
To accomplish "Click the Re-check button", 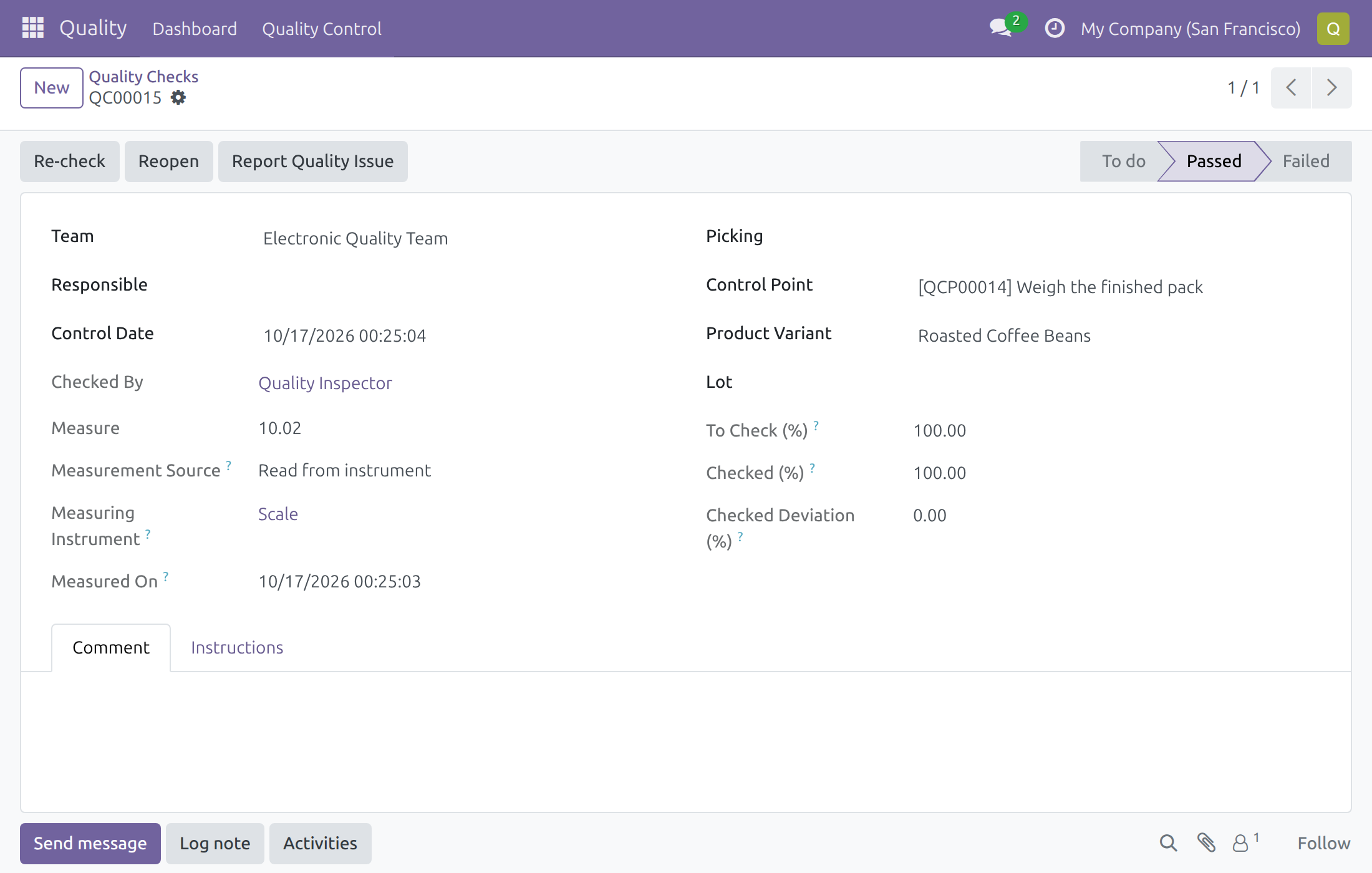I will point(70,162).
